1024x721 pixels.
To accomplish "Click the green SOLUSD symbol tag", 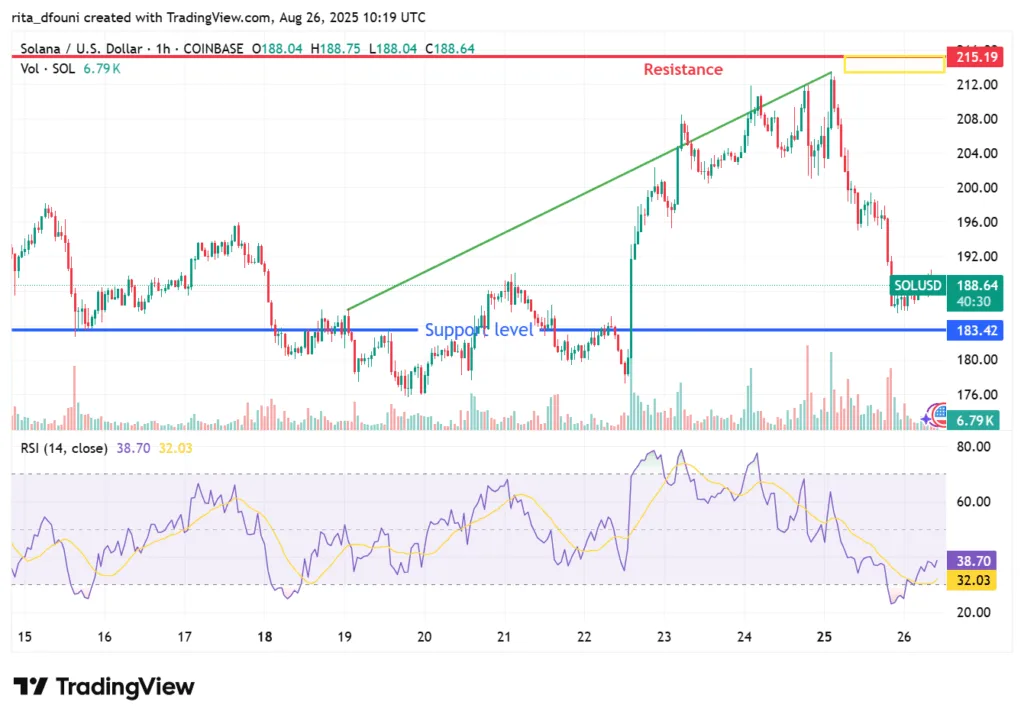I will pos(918,285).
